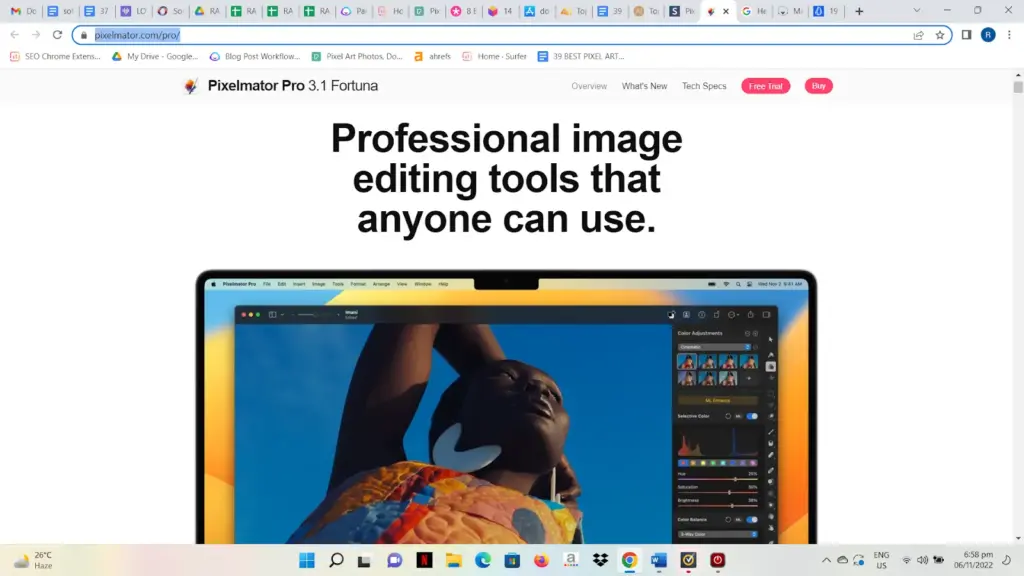Image resolution: width=1024 pixels, height=576 pixels.
Task: Select the arrow tool in Pixelmator sidebar
Action: [770, 340]
